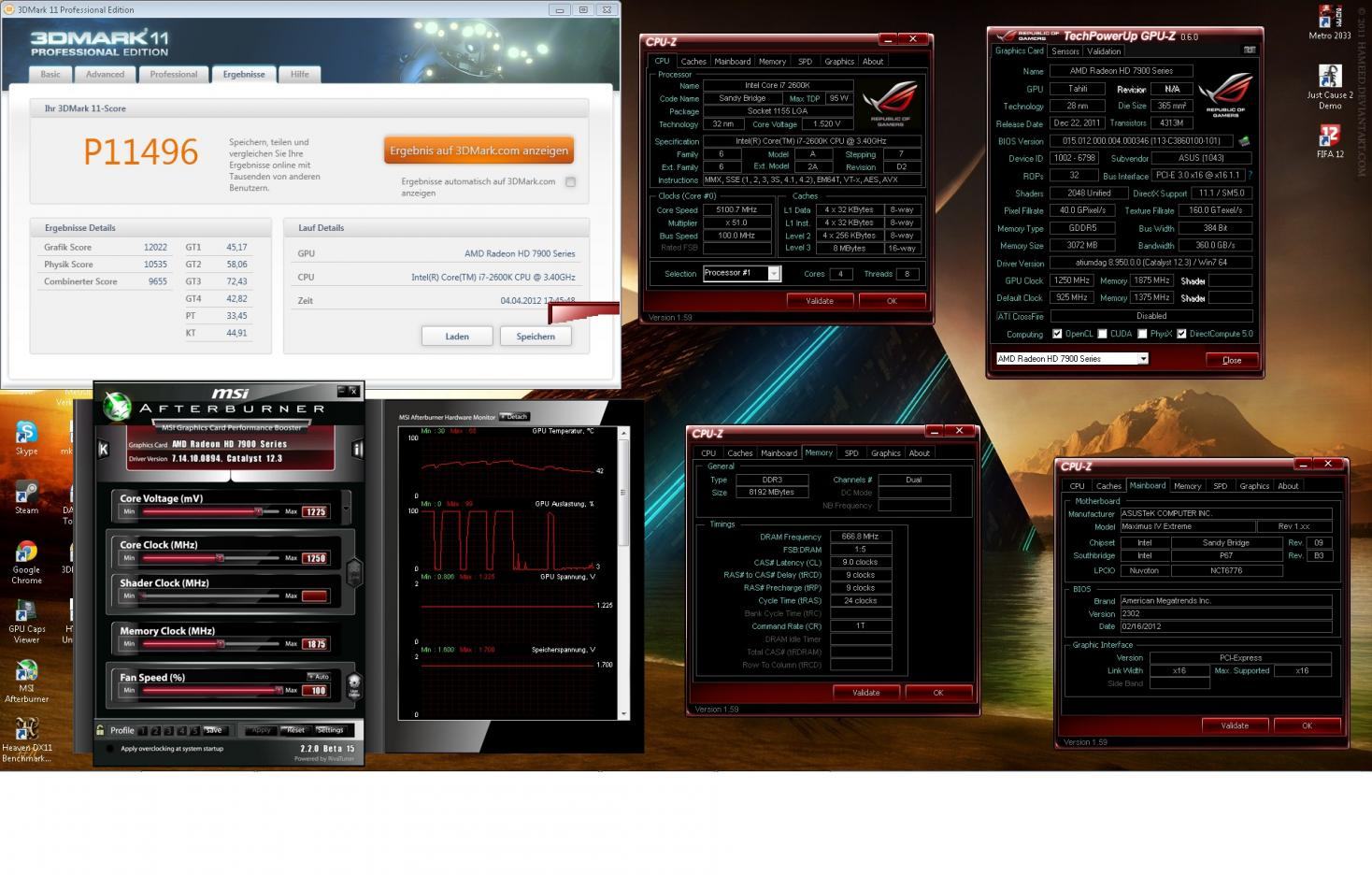Click Afterburner logo emblem
Image resolution: width=1372 pixels, height=875 pixels.
[117, 407]
